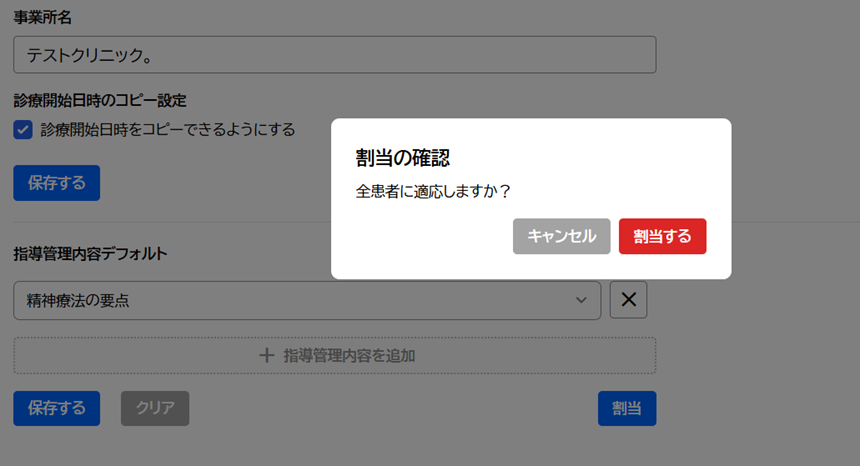Click the blue 割当 button at bottom right

[626, 408]
